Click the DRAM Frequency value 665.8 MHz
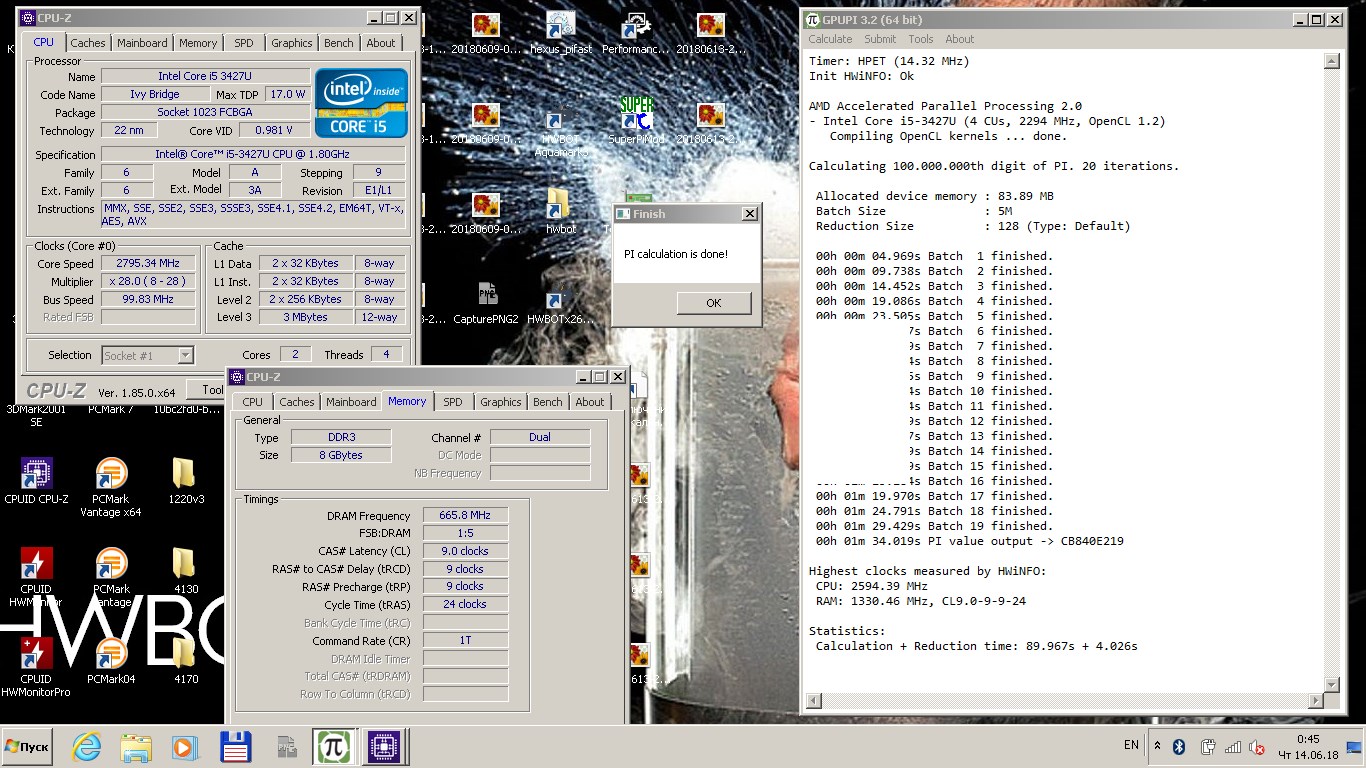Screen dimensions: 1366x768 point(465,516)
